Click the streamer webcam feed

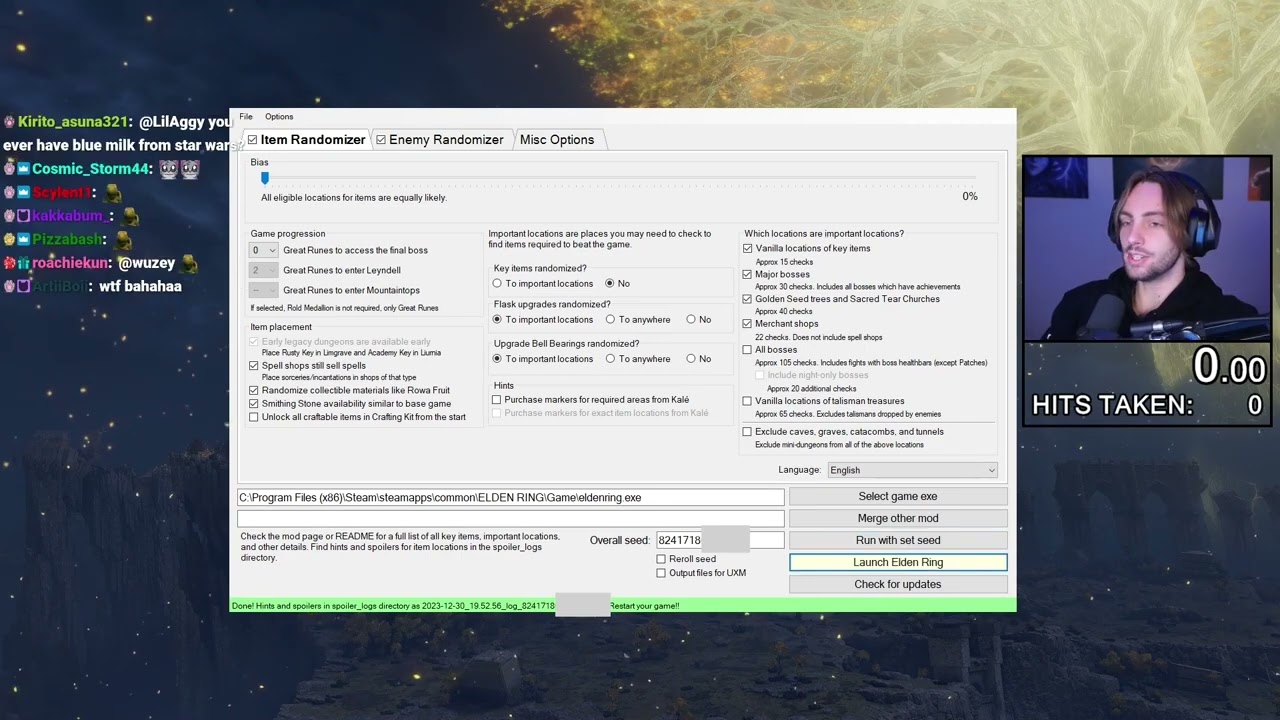pos(1147,250)
